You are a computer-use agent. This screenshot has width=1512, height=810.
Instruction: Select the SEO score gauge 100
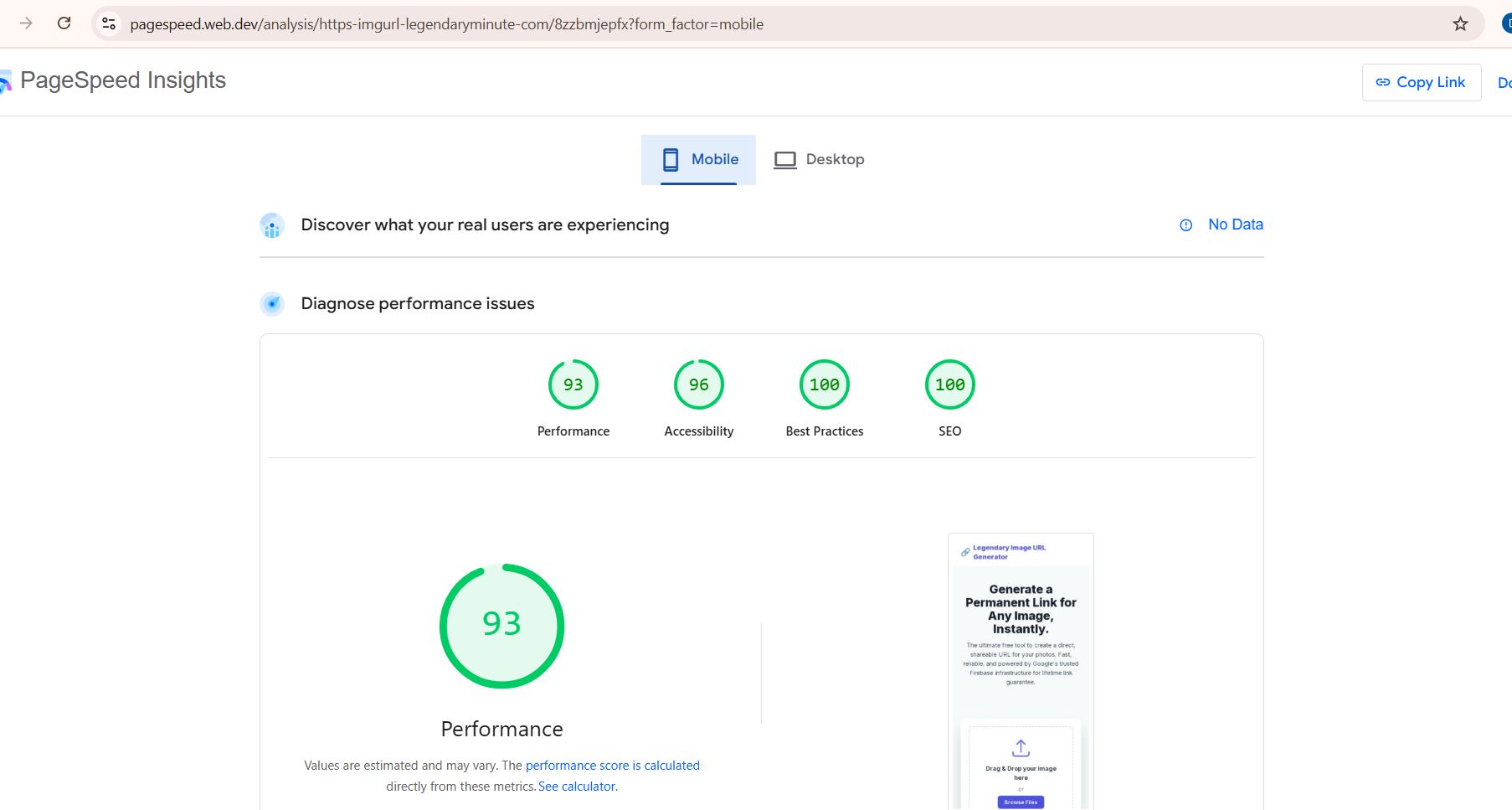coord(950,384)
